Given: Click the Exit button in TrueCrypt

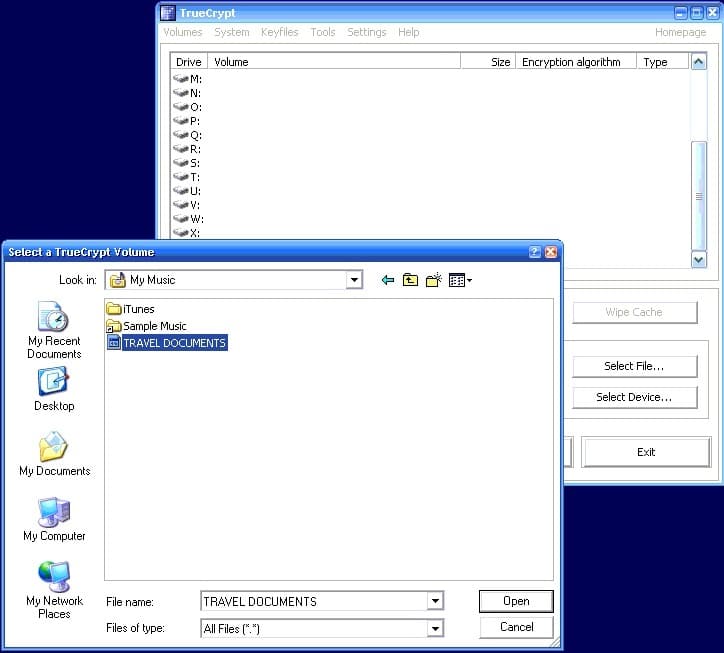Looking at the screenshot, I should 646,452.
